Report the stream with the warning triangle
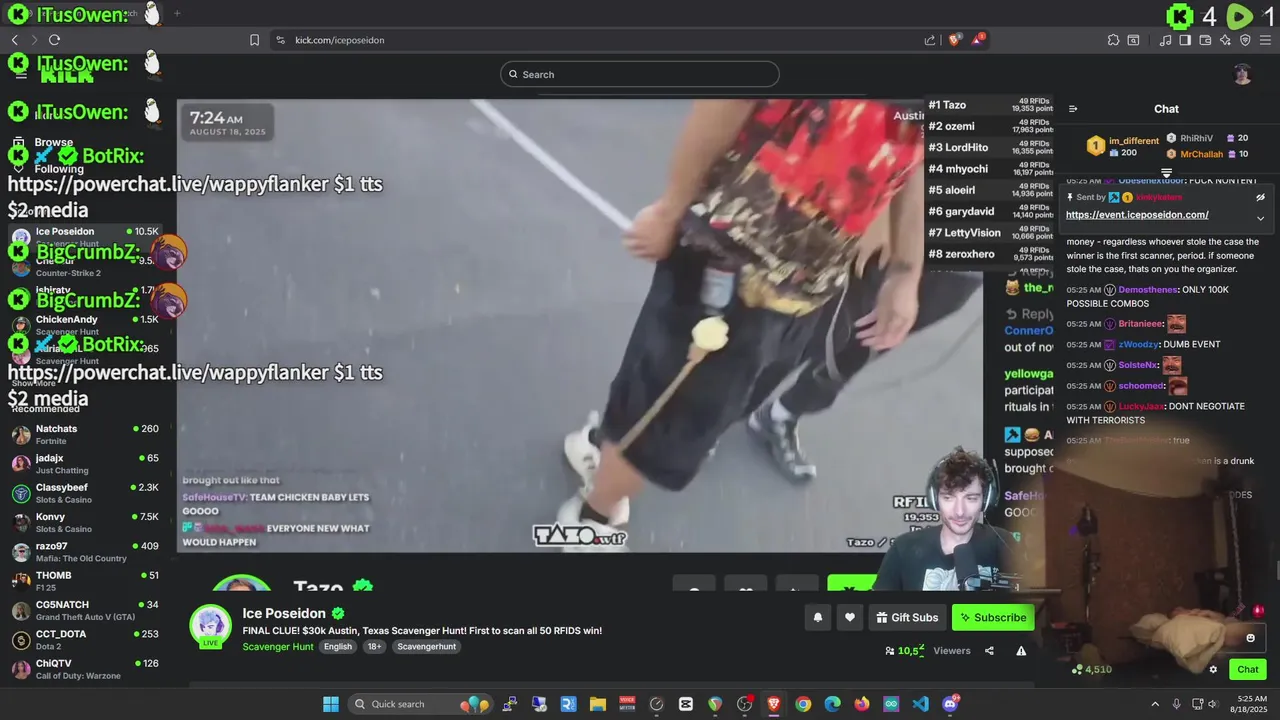The width and height of the screenshot is (1280, 720). [x=1021, y=651]
